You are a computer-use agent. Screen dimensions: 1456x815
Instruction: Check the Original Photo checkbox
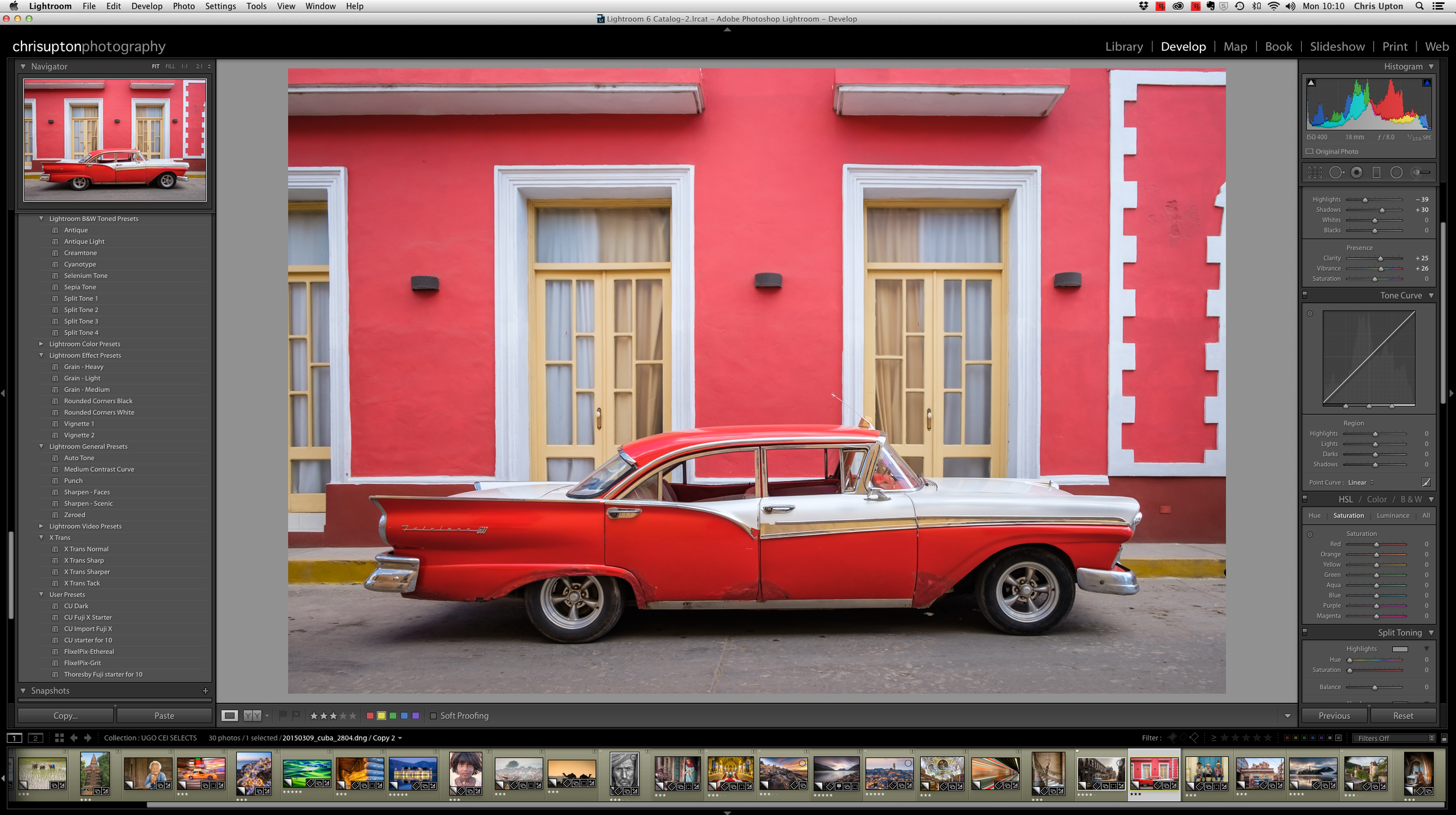coord(1310,151)
